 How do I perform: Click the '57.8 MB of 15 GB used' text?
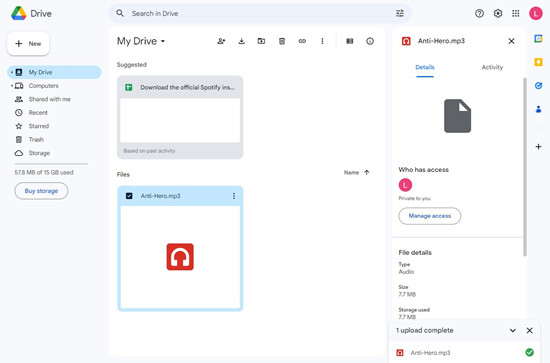click(x=44, y=172)
